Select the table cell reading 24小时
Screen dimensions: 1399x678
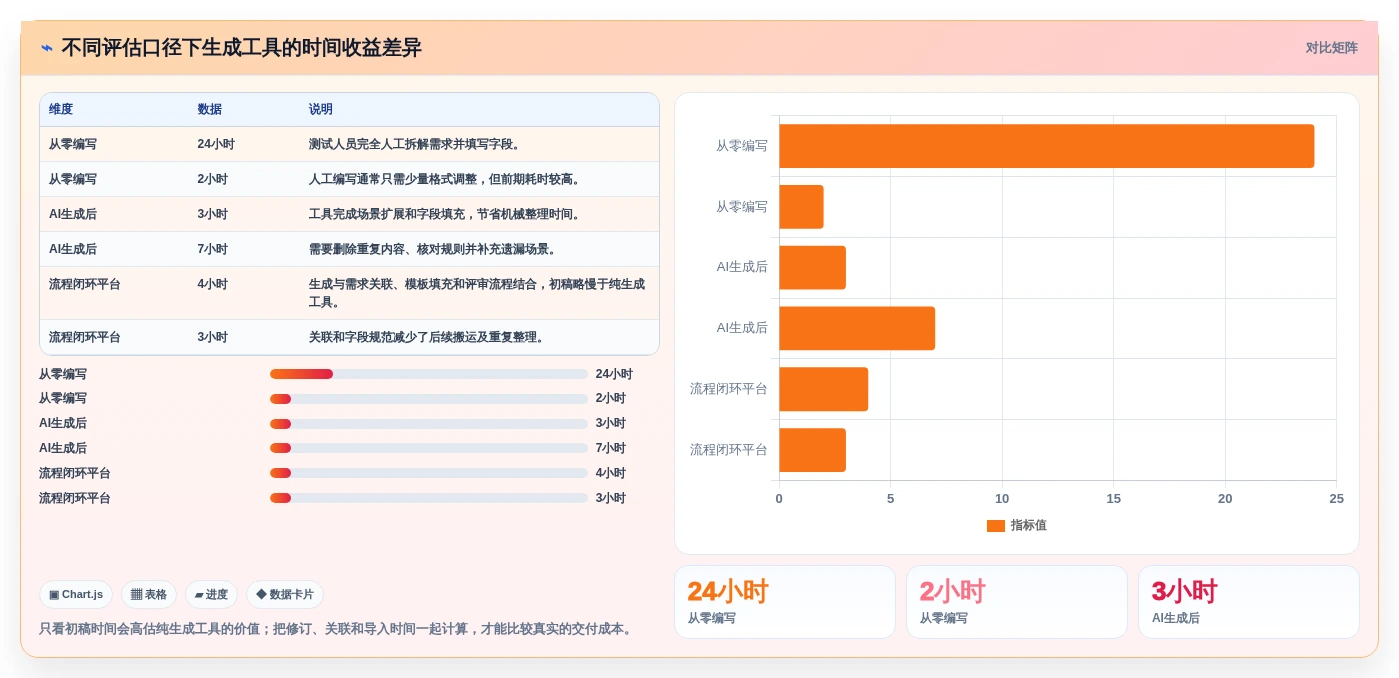(216, 144)
